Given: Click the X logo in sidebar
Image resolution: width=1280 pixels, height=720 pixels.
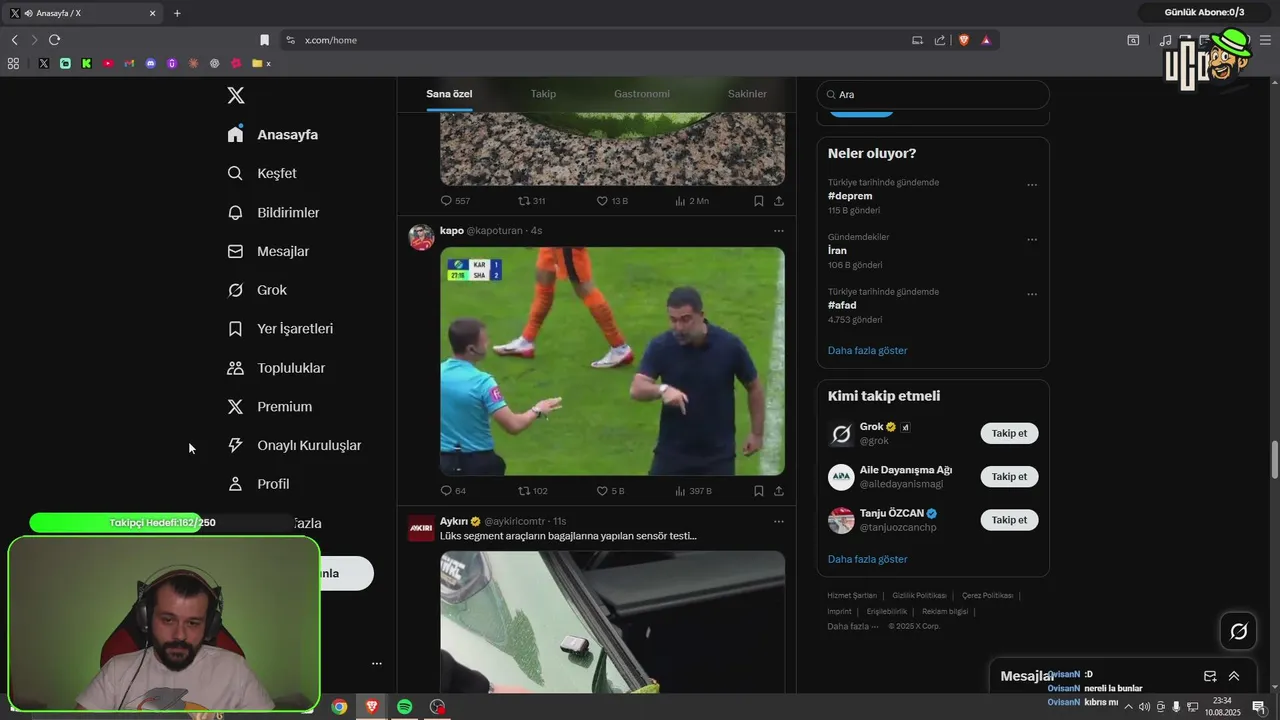Looking at the screenshot, I should tap(236, 95).
